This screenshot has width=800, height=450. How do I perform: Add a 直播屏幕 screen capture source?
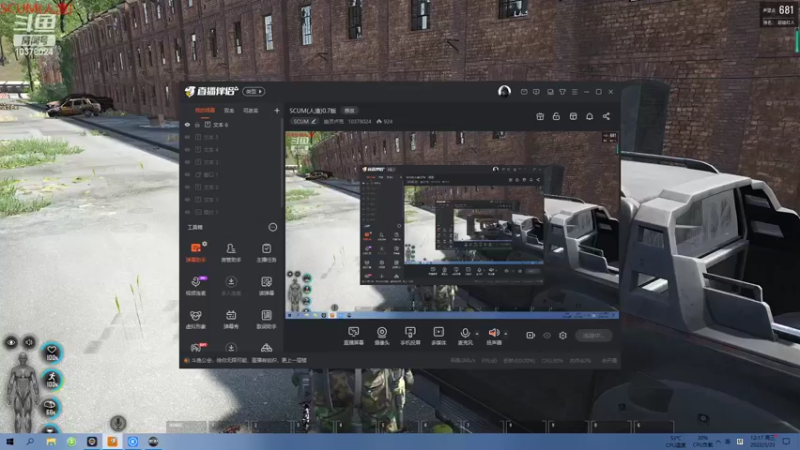point(354,336)
